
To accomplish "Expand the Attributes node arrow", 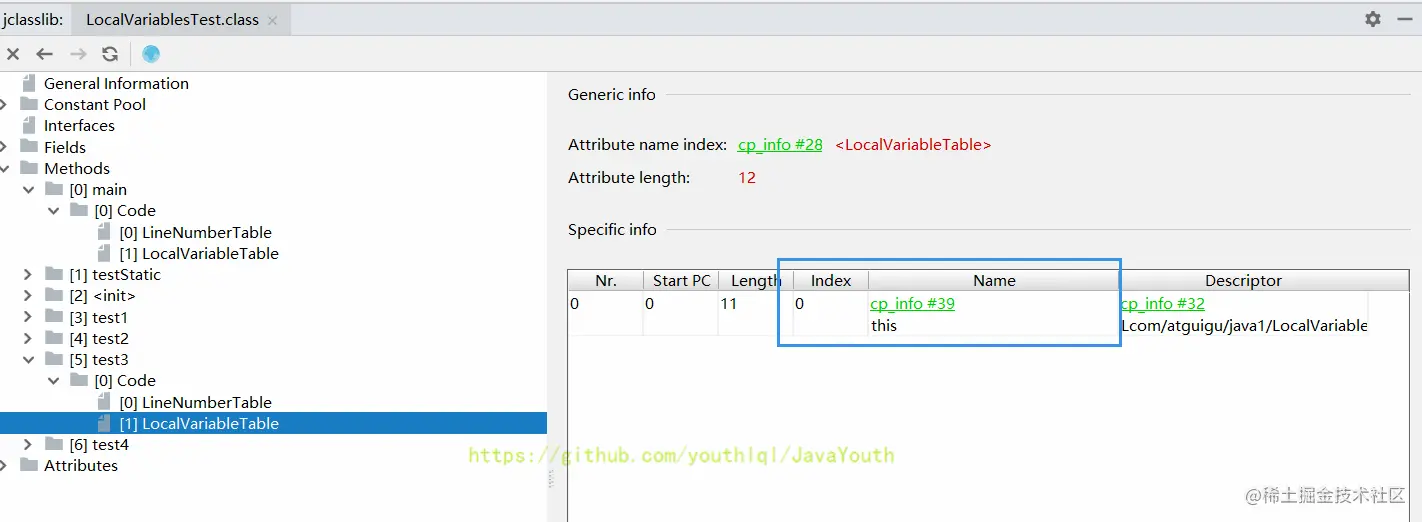I will coord(4,466).
